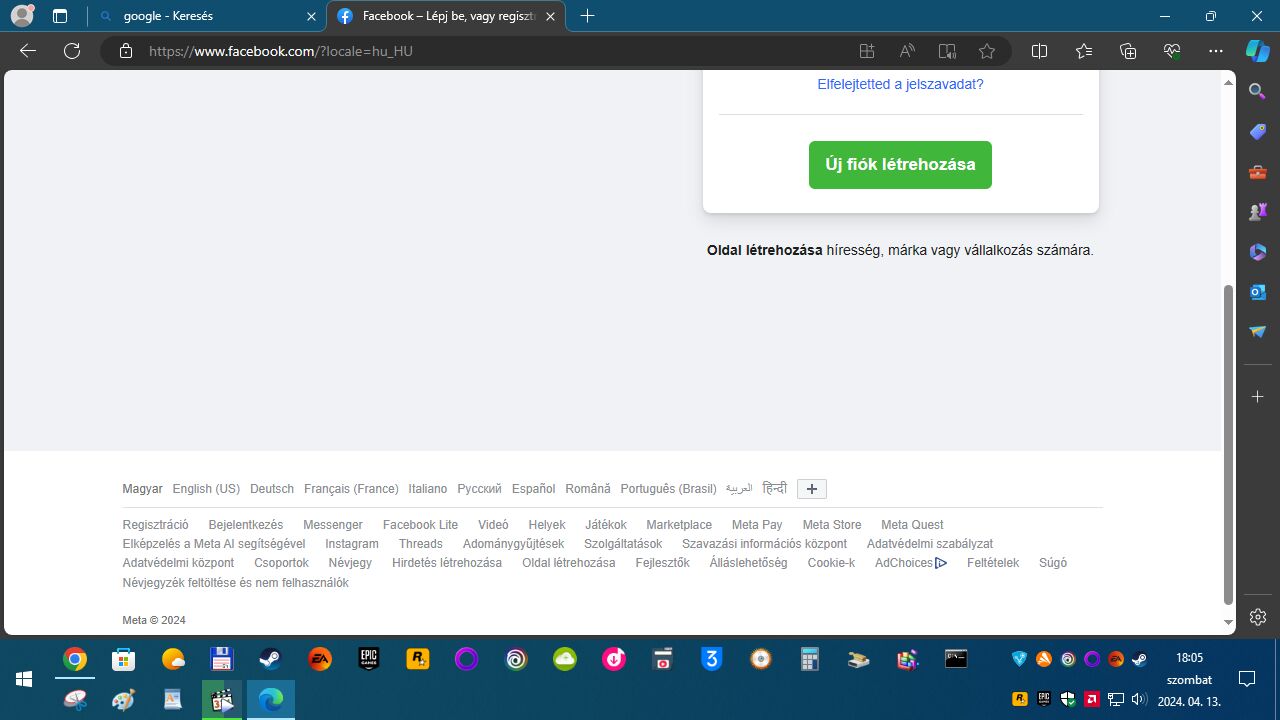Viewport: 1280px width, 720px height.
Task: Choose Română language
Action: point(588,489)
